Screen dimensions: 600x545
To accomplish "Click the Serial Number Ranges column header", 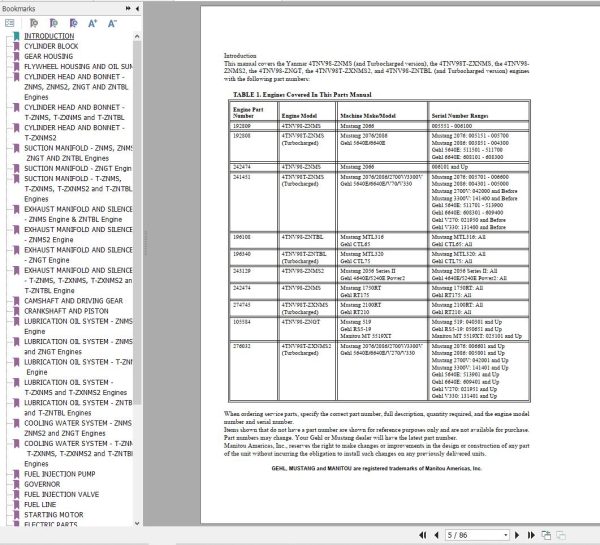I will 460,116.
